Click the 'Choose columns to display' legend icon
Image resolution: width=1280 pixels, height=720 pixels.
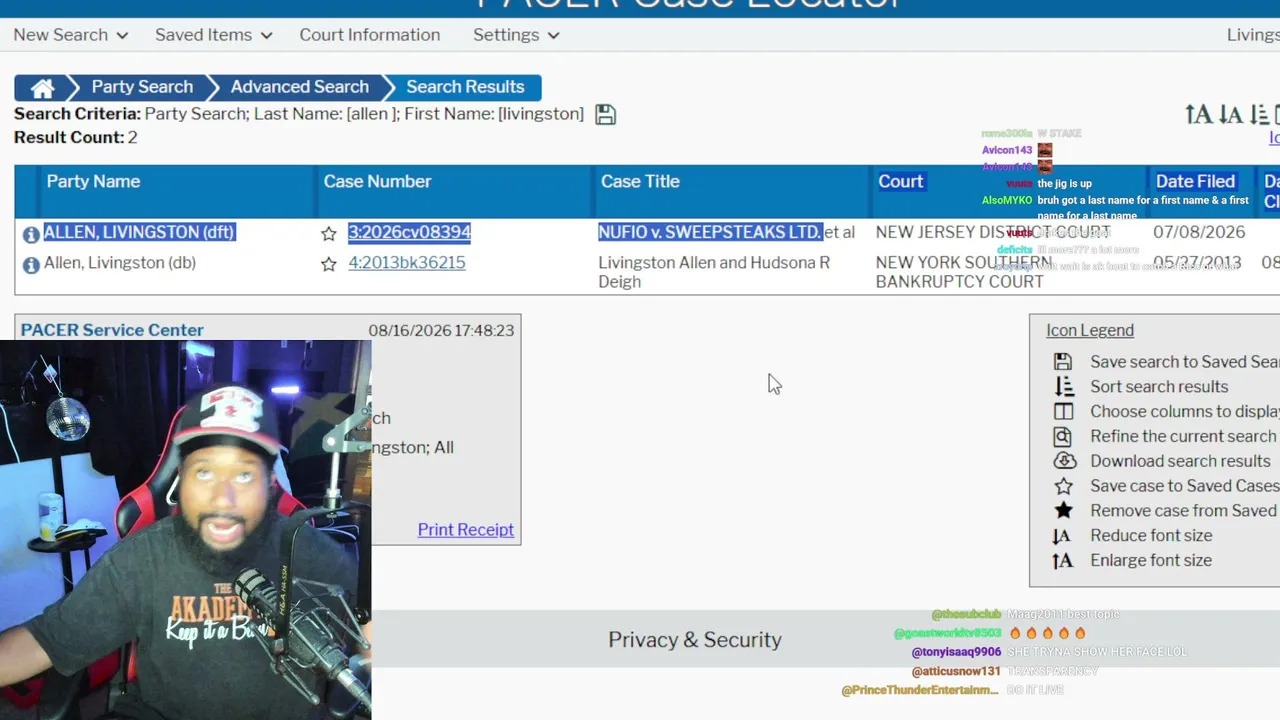point(1063,412)
